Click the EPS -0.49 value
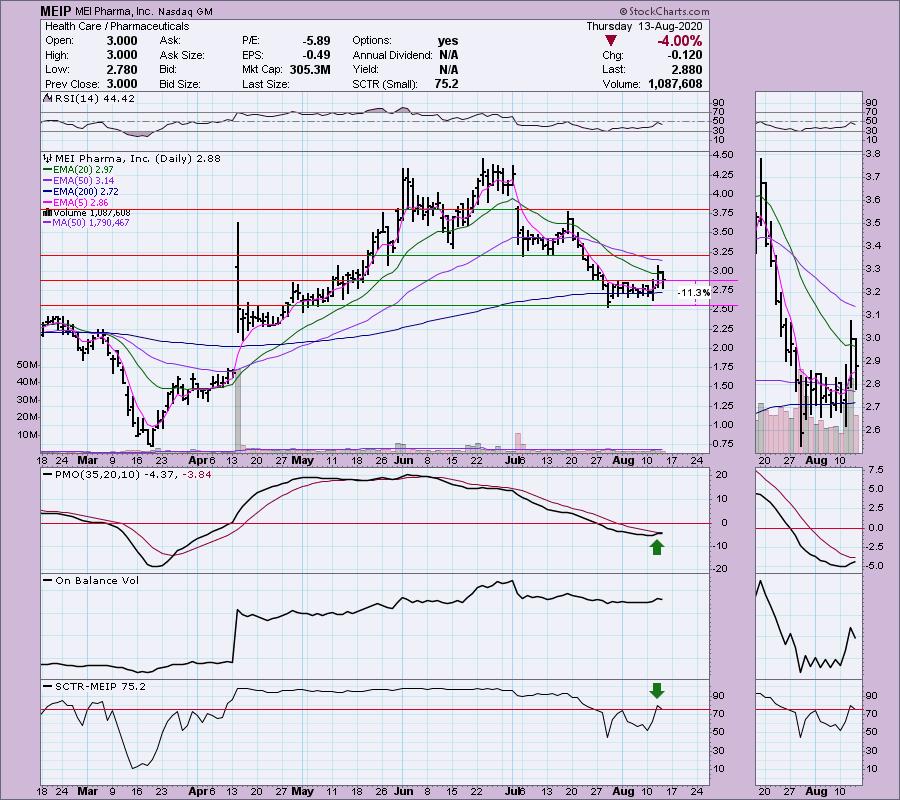The image size is (900, 800). (317, 55)
